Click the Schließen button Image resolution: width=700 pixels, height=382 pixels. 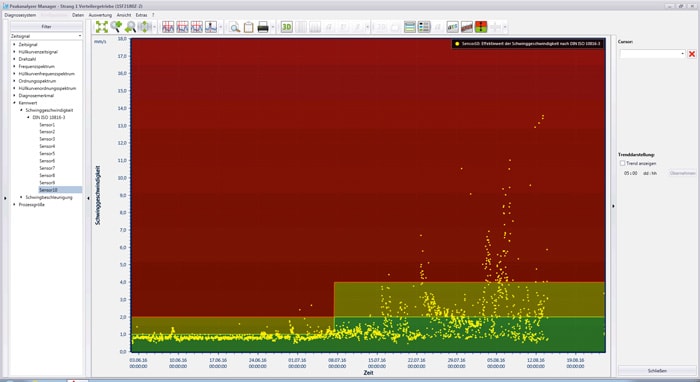pyautogui.click(x=657, y=370)
